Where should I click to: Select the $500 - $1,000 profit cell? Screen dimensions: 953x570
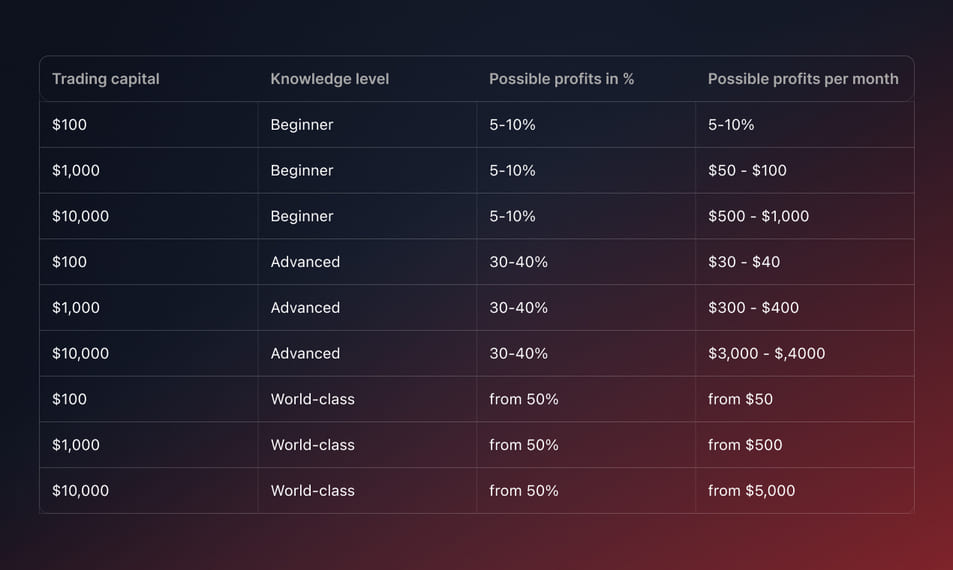point(758,216)
